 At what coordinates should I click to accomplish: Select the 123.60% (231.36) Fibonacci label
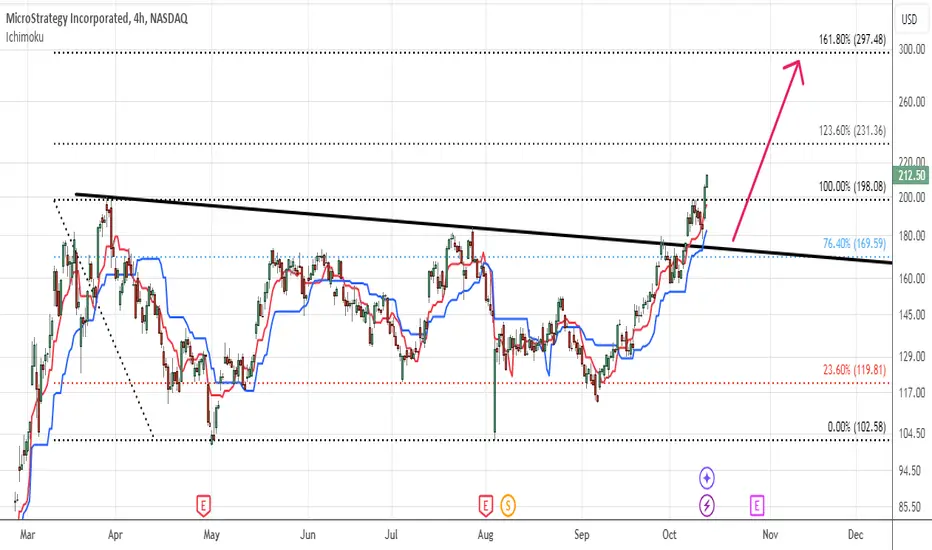852,130
